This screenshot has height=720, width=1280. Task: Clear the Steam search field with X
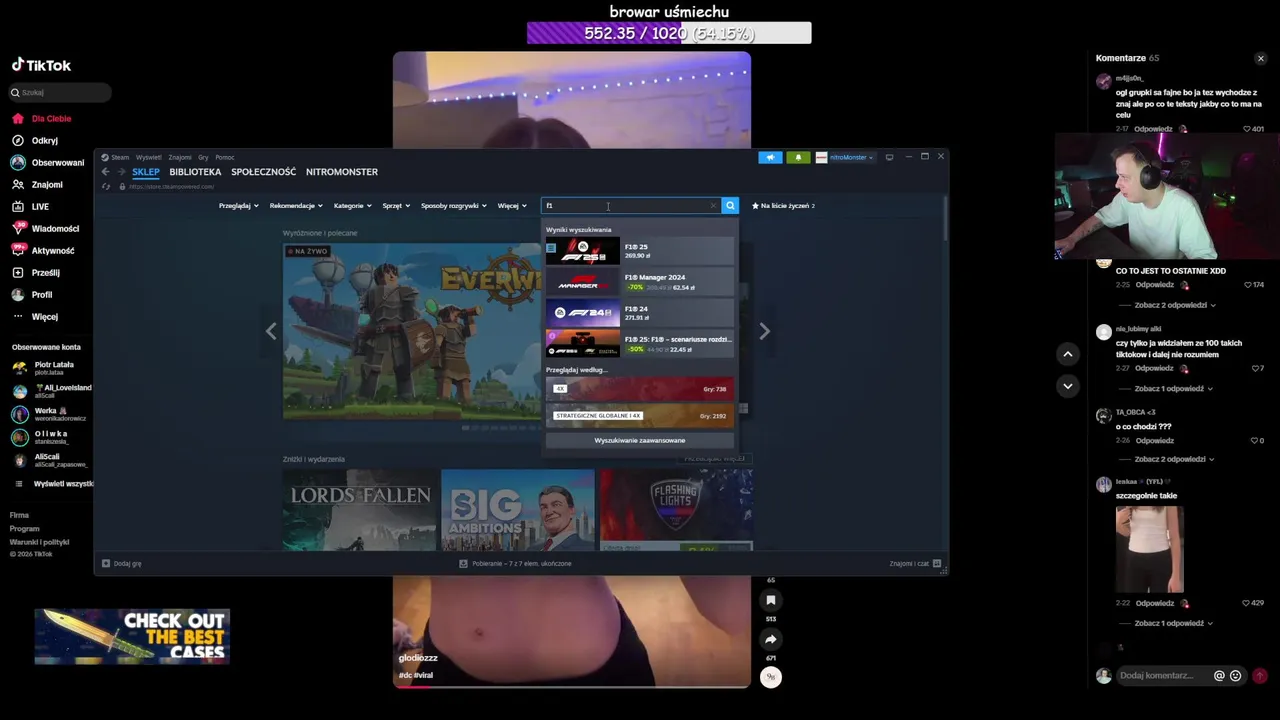click(x=713, y=206)
